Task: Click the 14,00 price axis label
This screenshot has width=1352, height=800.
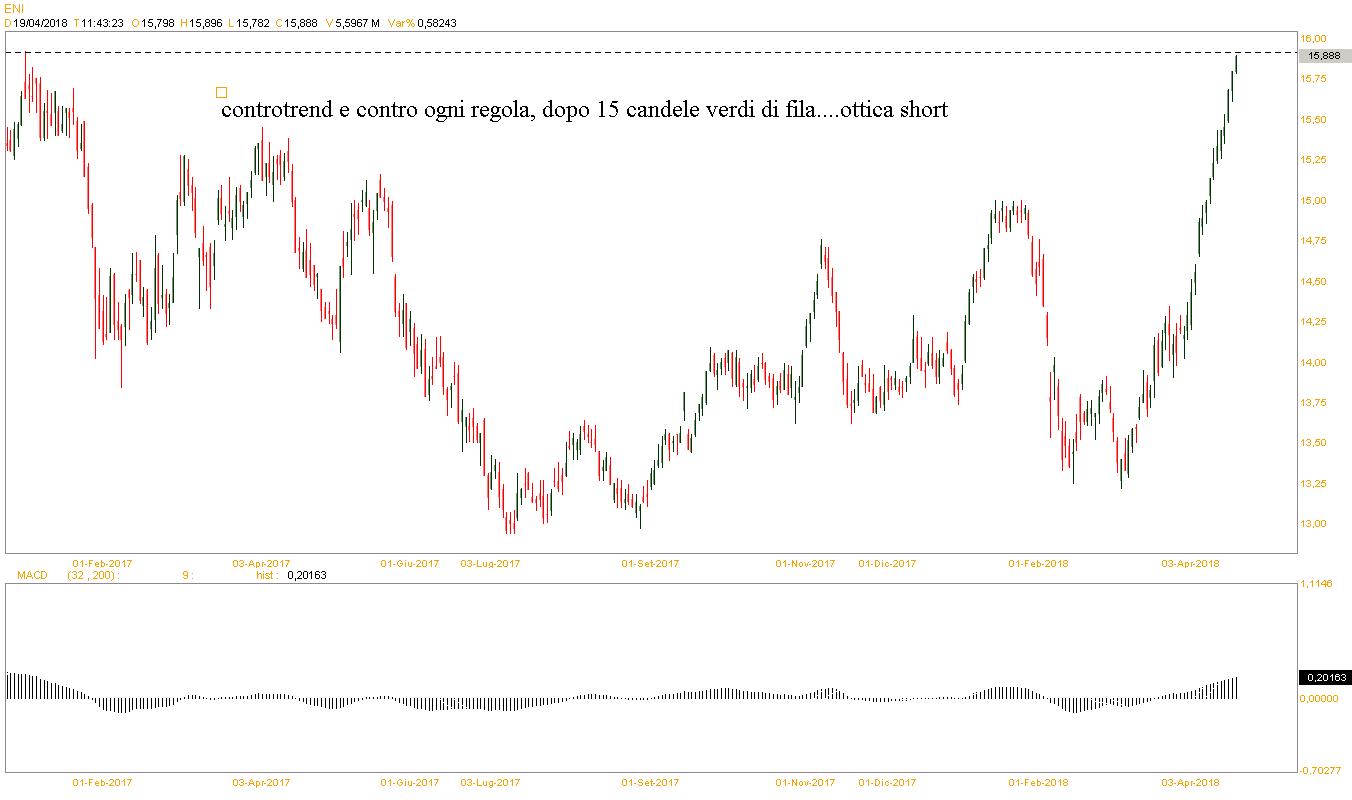Action: pos(1313,362)
